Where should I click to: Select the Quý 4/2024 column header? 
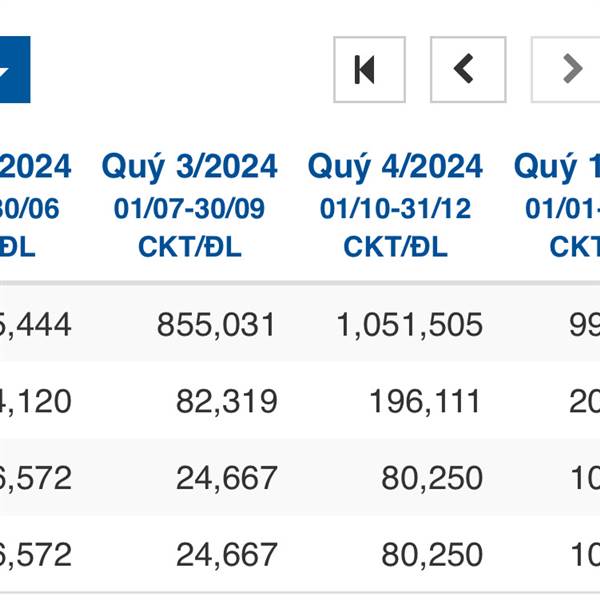point(395,166)
